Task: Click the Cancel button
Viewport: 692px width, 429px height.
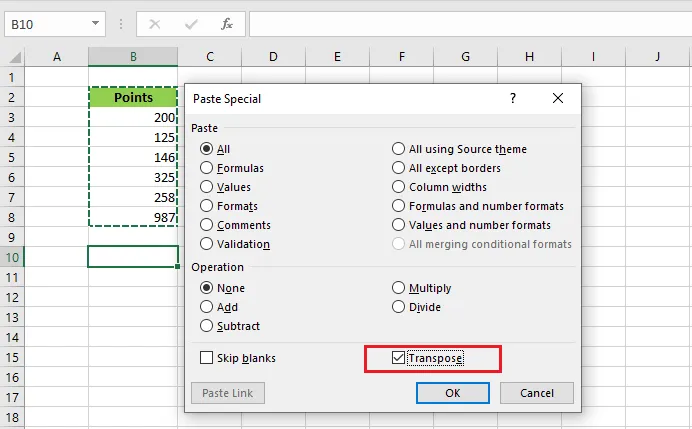Action: pos(537,393)
